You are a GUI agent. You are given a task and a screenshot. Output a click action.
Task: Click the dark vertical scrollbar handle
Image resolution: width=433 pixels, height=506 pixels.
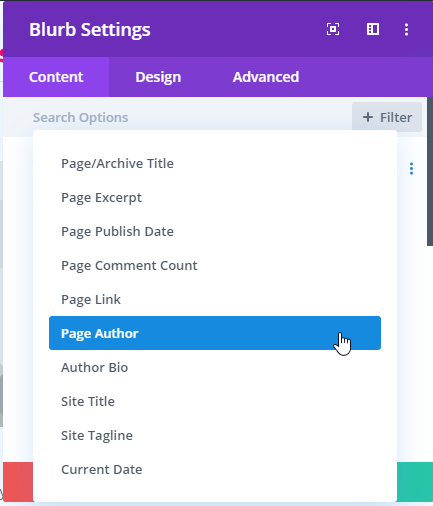[430, 172]
